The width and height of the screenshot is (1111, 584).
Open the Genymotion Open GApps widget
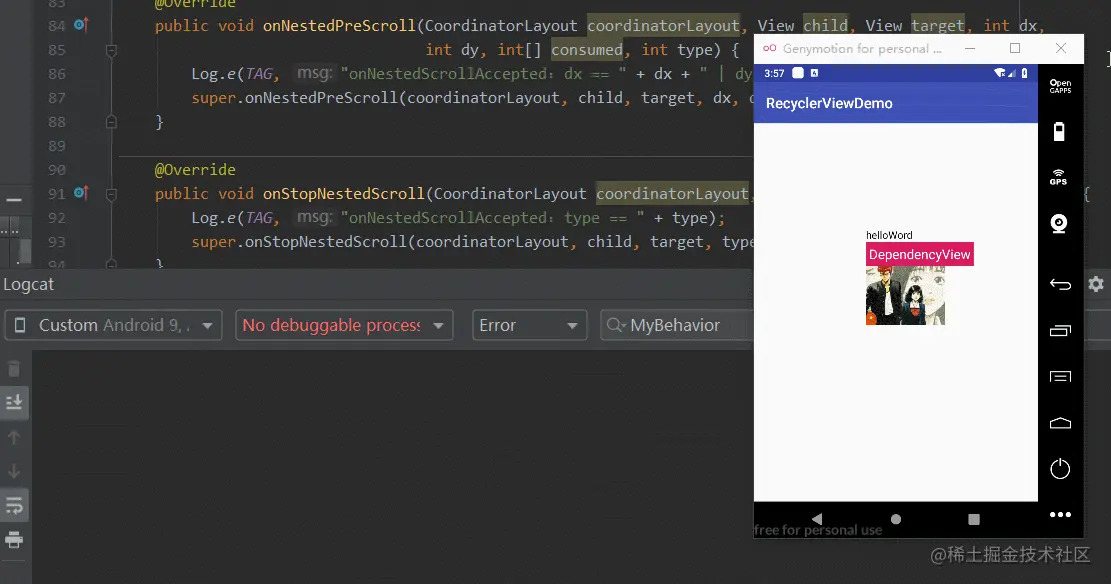click(x=1060, y=86)
